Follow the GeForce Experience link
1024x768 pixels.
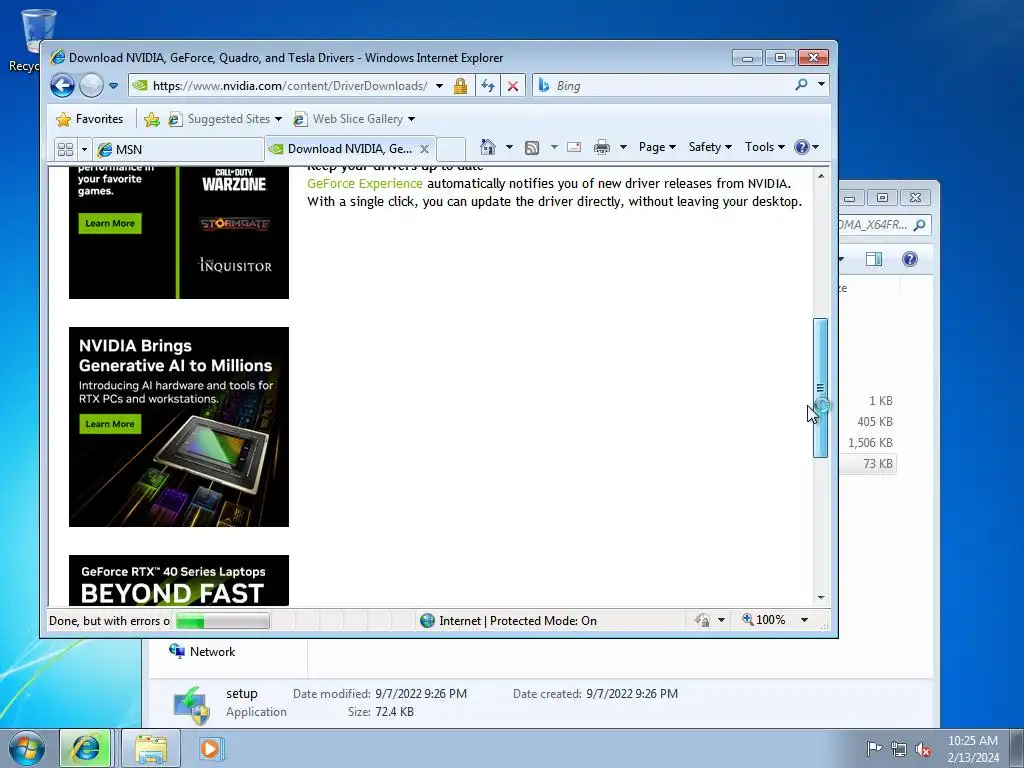tap(364, 184)
